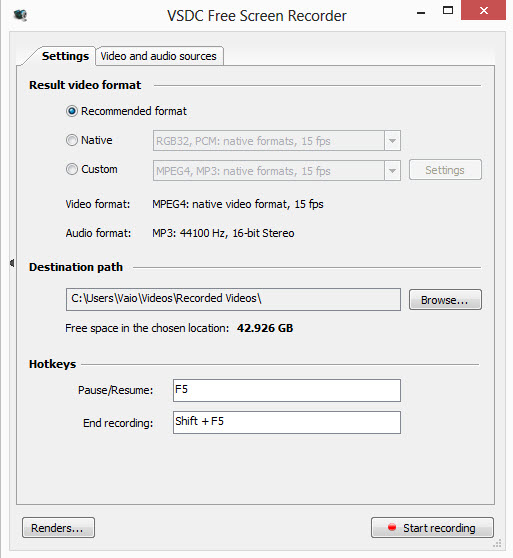The width and height of the screenshot is (513, 558).
Task: Close the VSDC Free Screen Recorder window
Action: click(483, 10)
